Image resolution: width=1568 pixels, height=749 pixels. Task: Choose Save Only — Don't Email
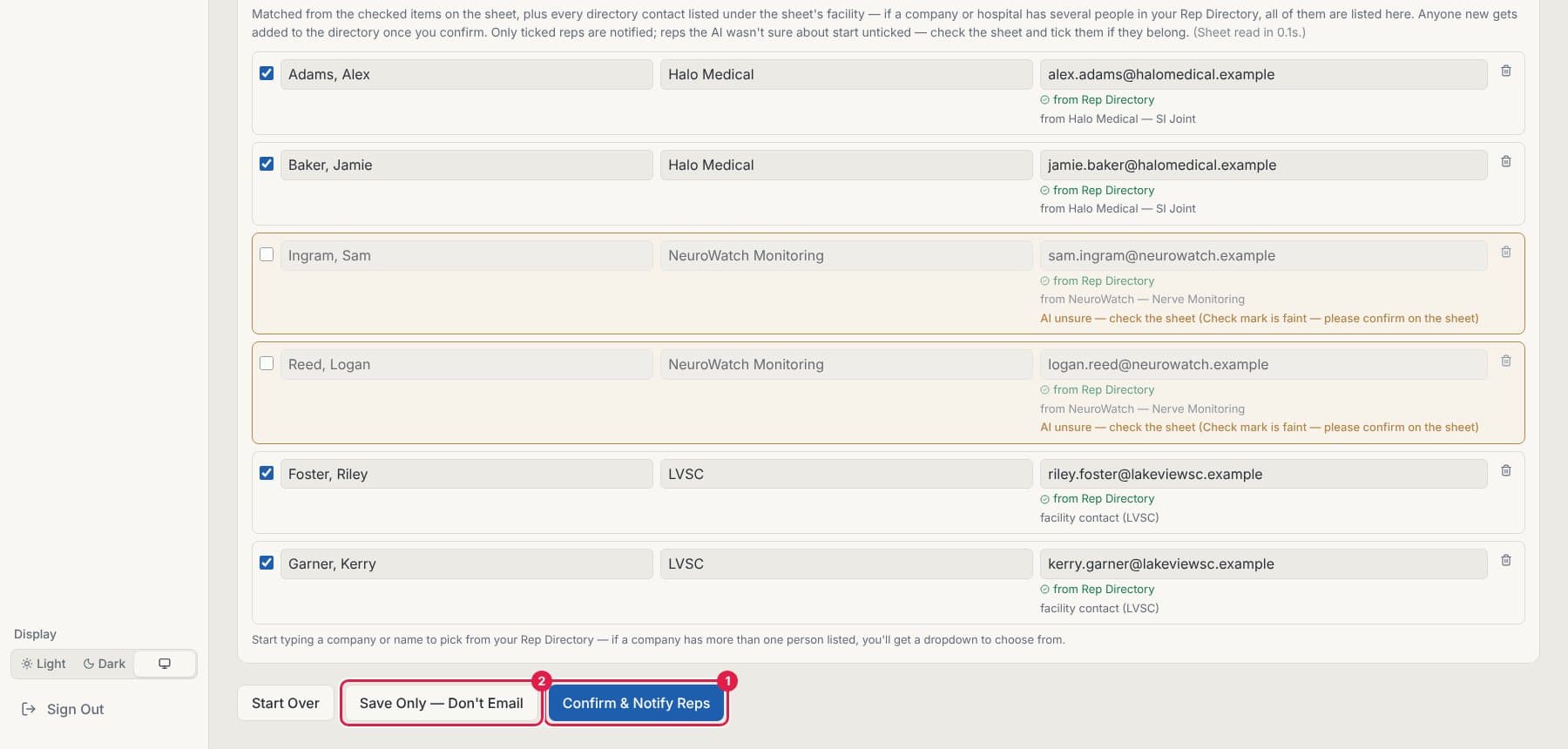442,703
